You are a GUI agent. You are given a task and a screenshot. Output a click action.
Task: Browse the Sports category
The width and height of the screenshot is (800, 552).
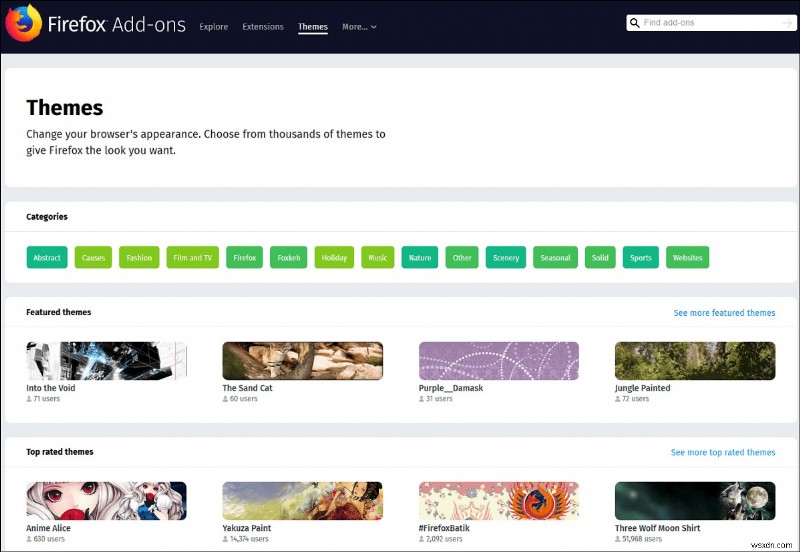click(641, 258)
